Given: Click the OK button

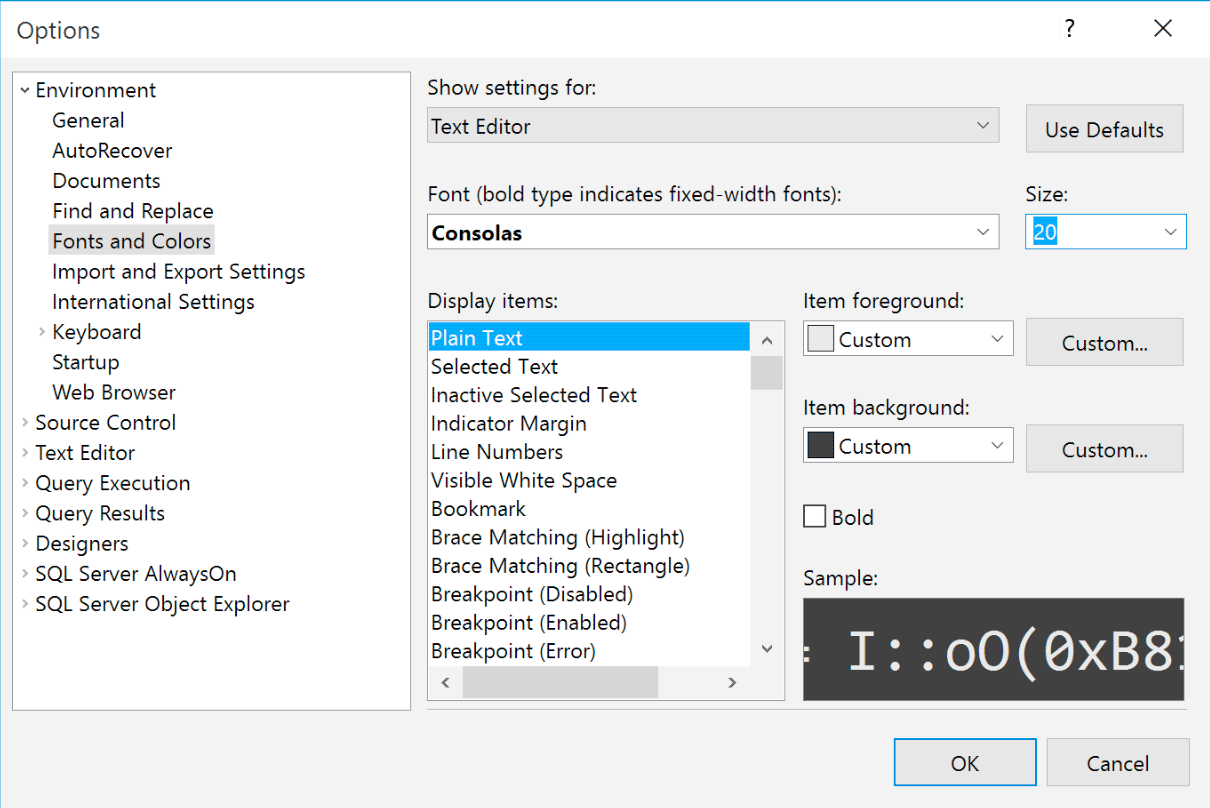Looking at the screenshot, I should [965, 763].
